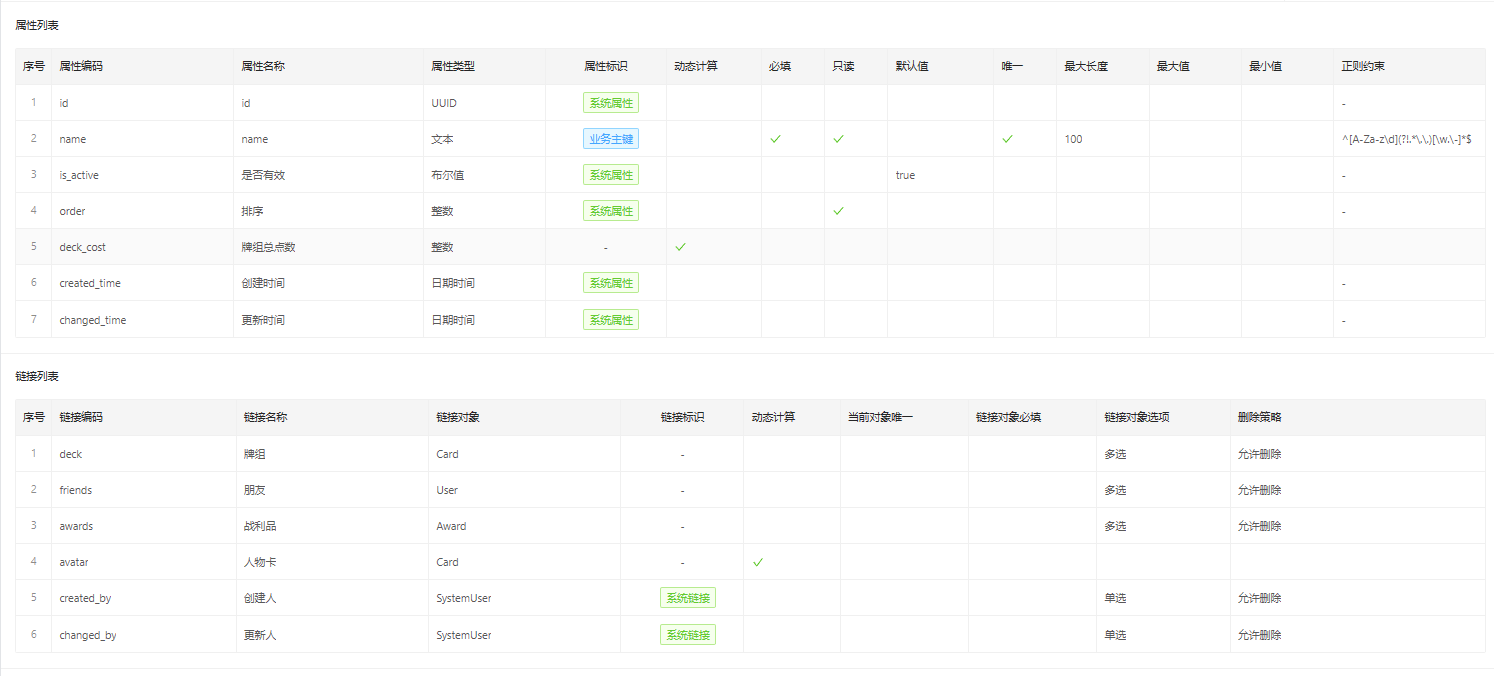Click the 动态计算 checkmark for deck_cost
This screenshot has height=676, width=1494.
coord(680,247)
